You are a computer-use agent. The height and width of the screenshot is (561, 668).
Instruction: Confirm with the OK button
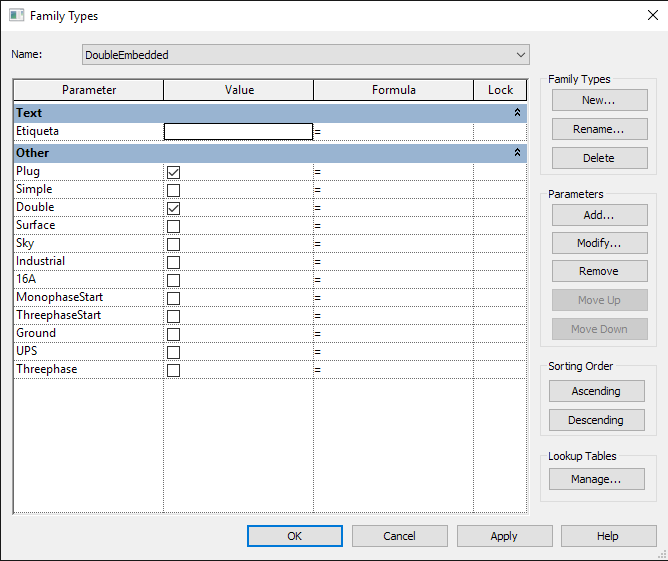pos(295,536)
